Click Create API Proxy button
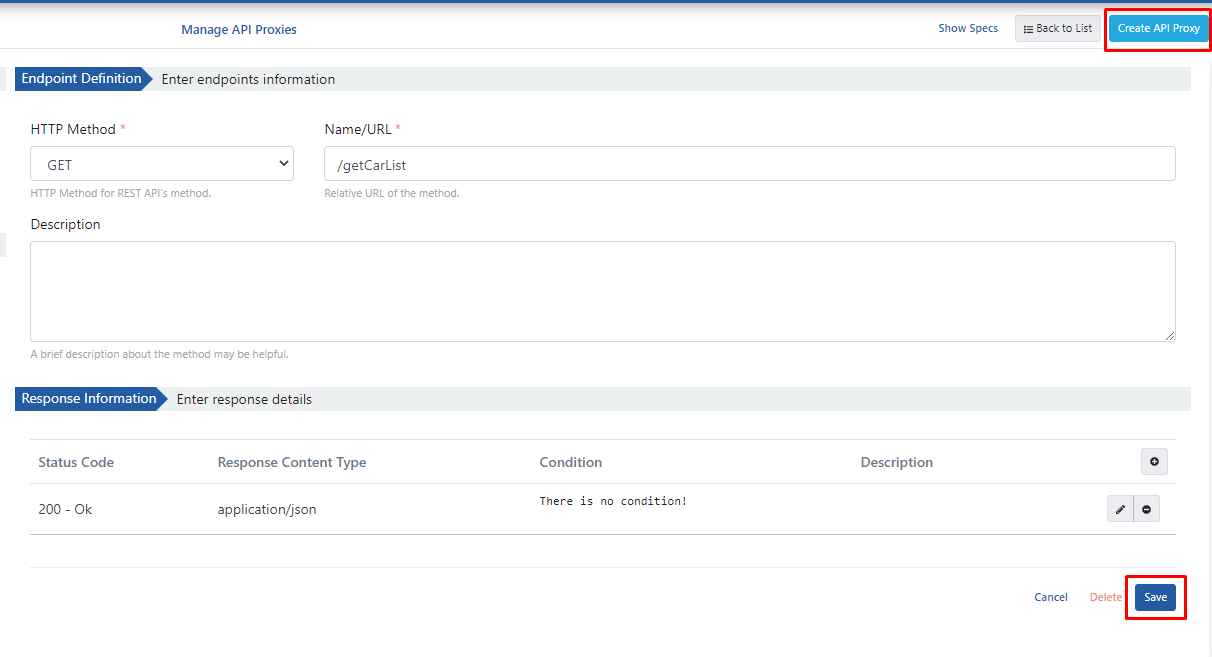1212x657 pixels. (1158, 28)
